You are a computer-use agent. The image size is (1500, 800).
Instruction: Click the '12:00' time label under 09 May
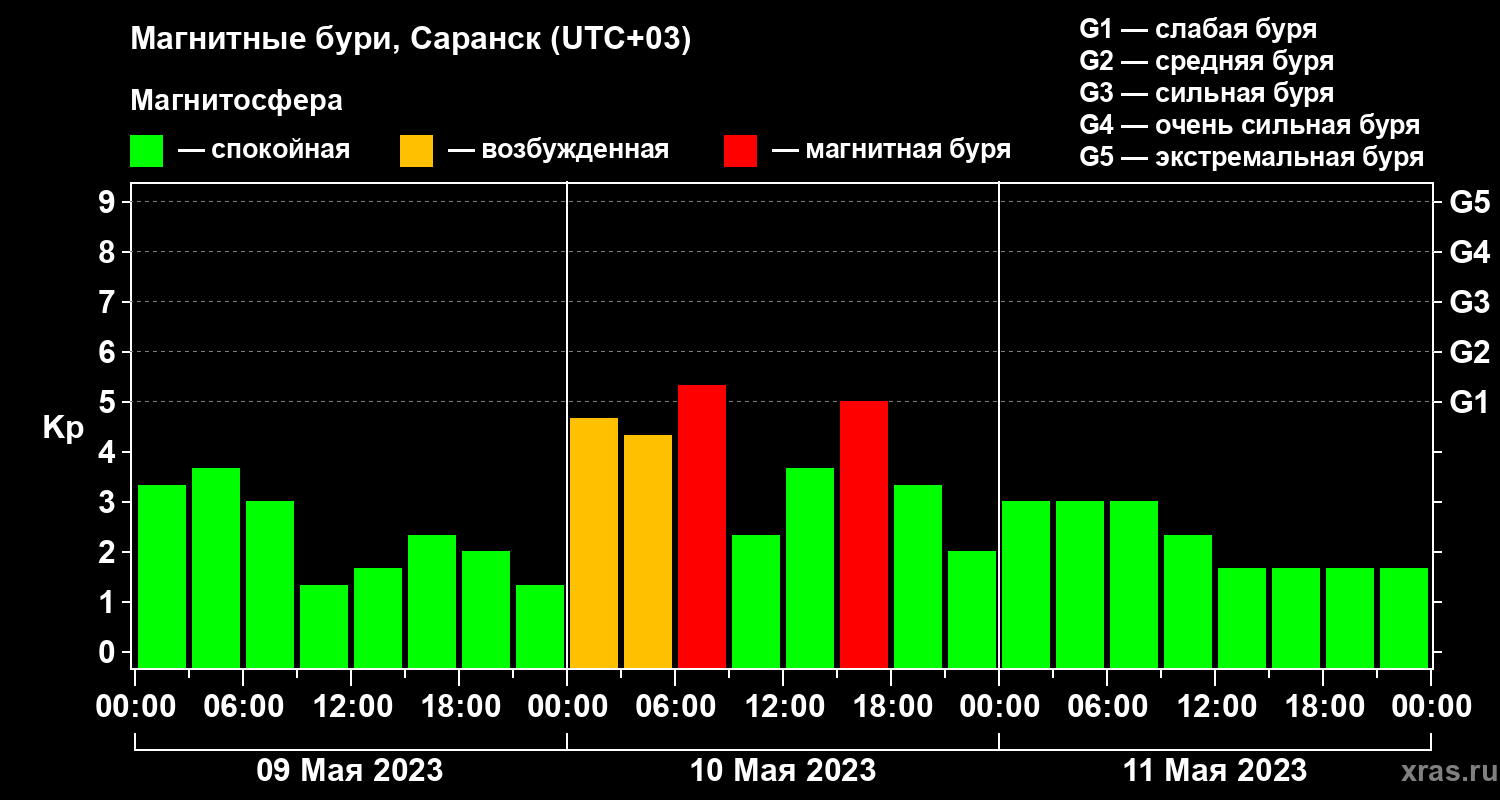(351, 707)
